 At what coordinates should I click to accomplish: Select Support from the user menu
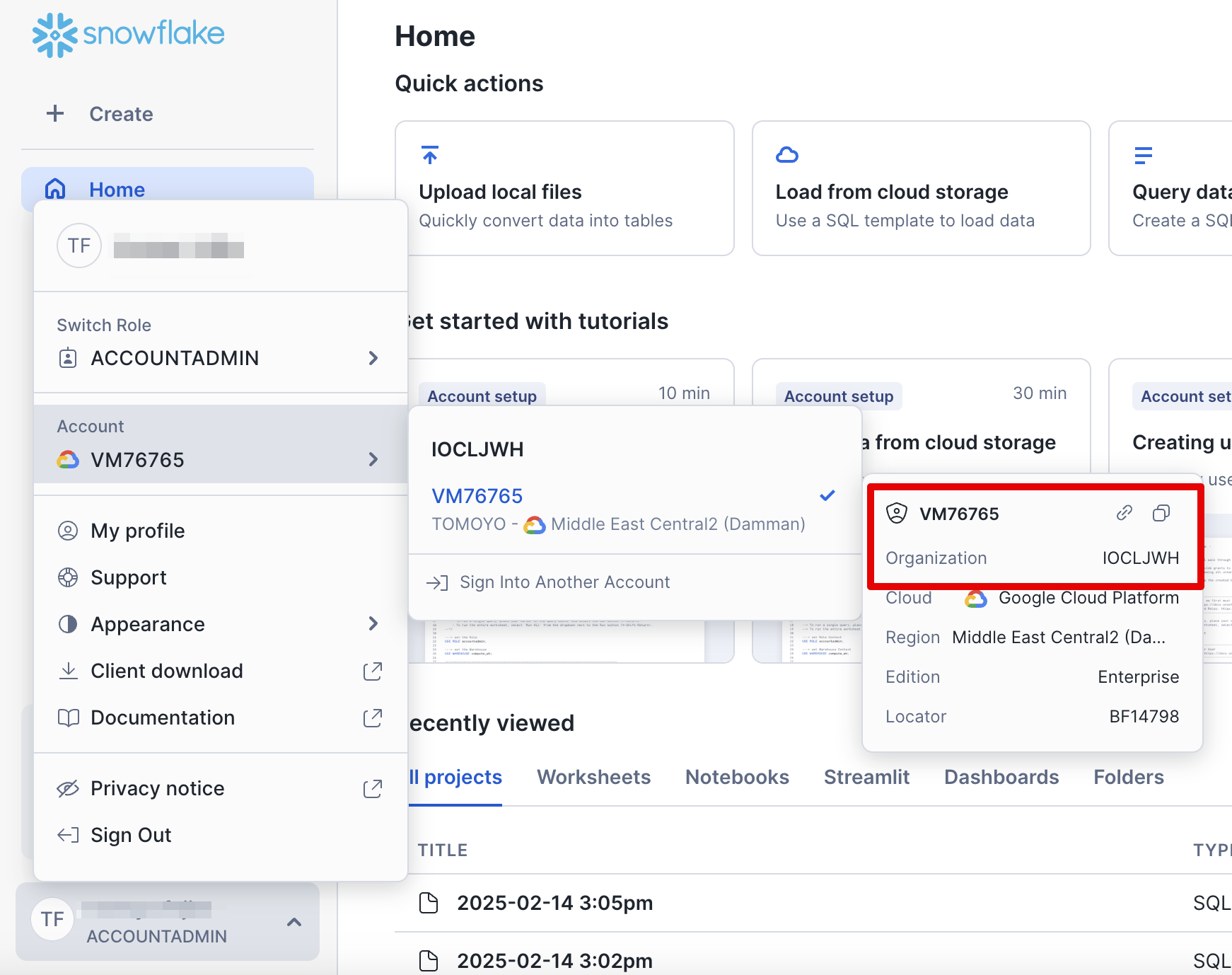[x=128, y=577]
